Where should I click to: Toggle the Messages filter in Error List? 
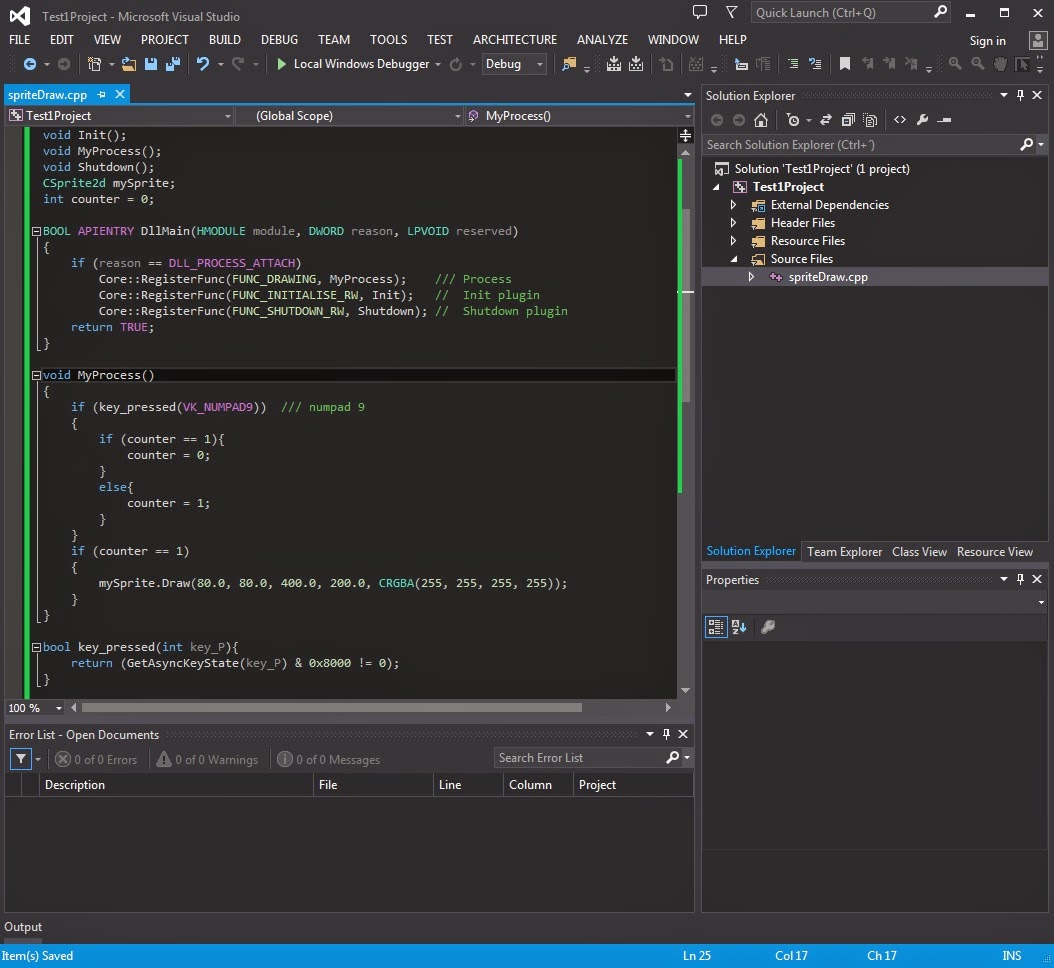point(329,760)
